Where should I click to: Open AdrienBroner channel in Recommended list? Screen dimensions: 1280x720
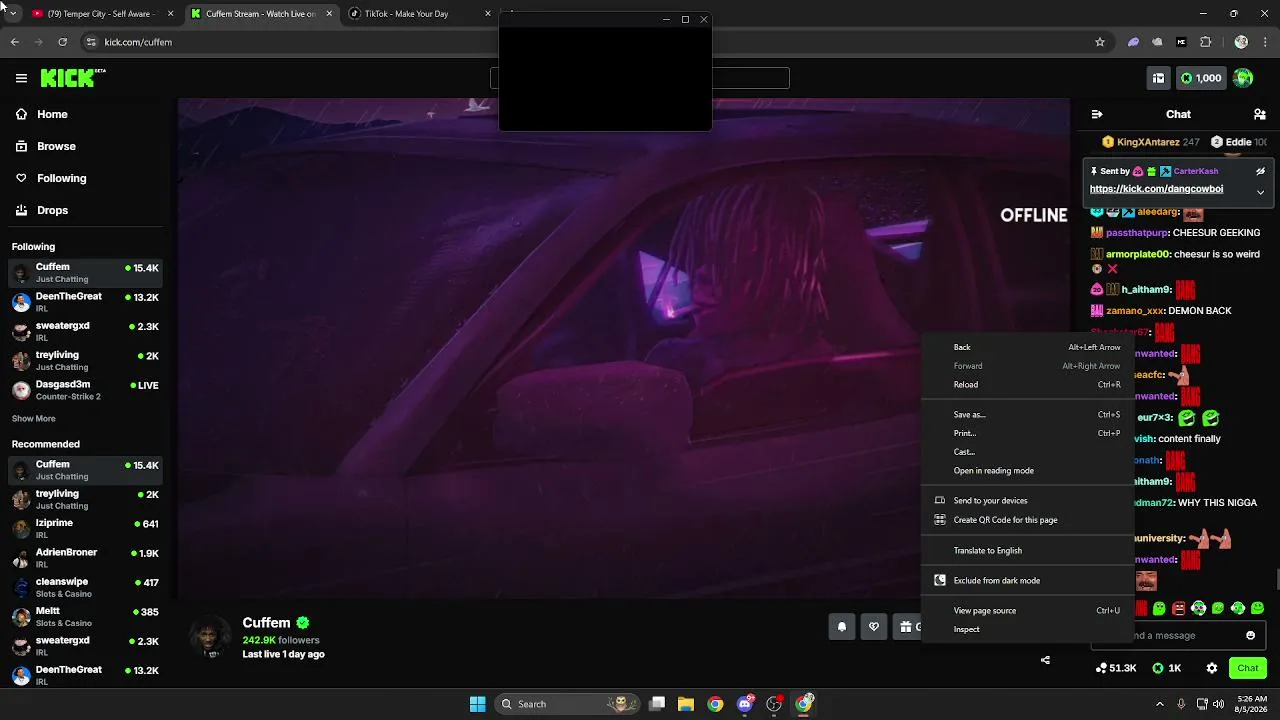(85, 557)
